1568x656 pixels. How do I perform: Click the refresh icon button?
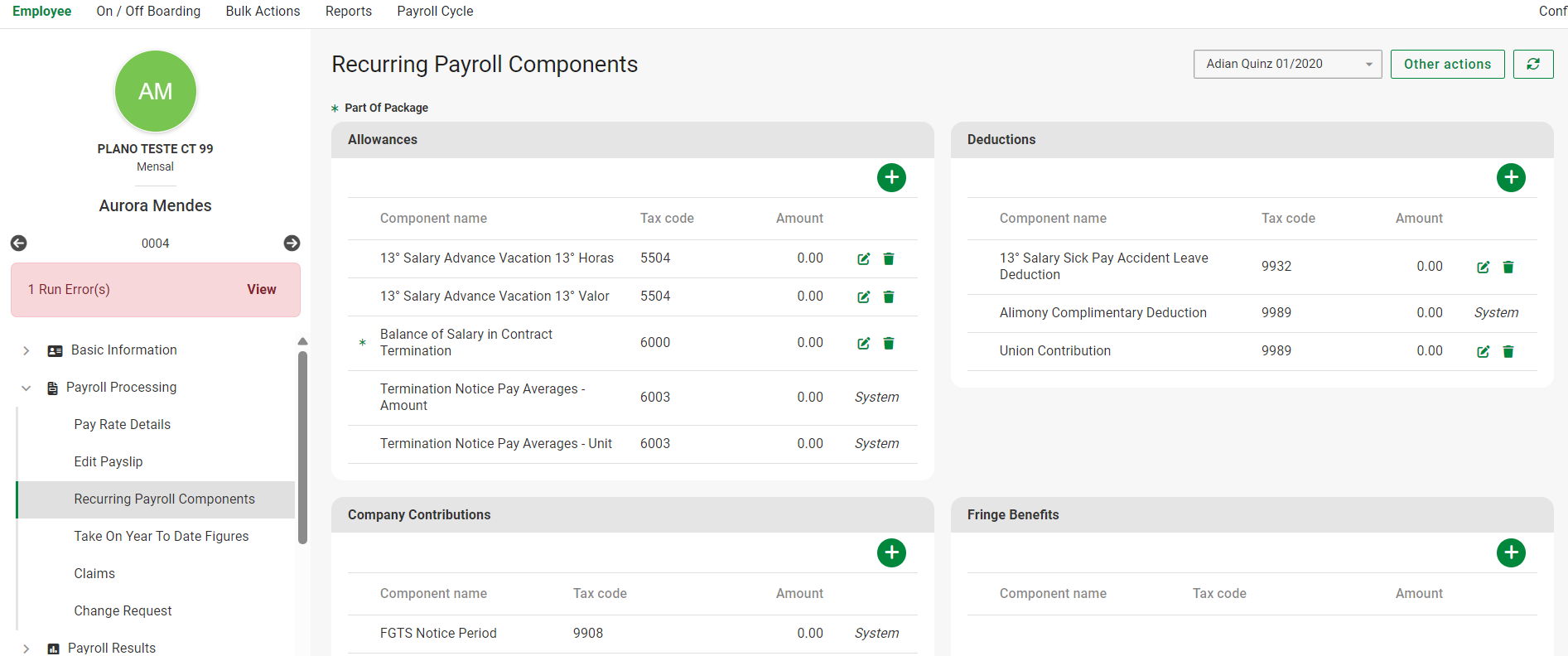(1532, 65)
